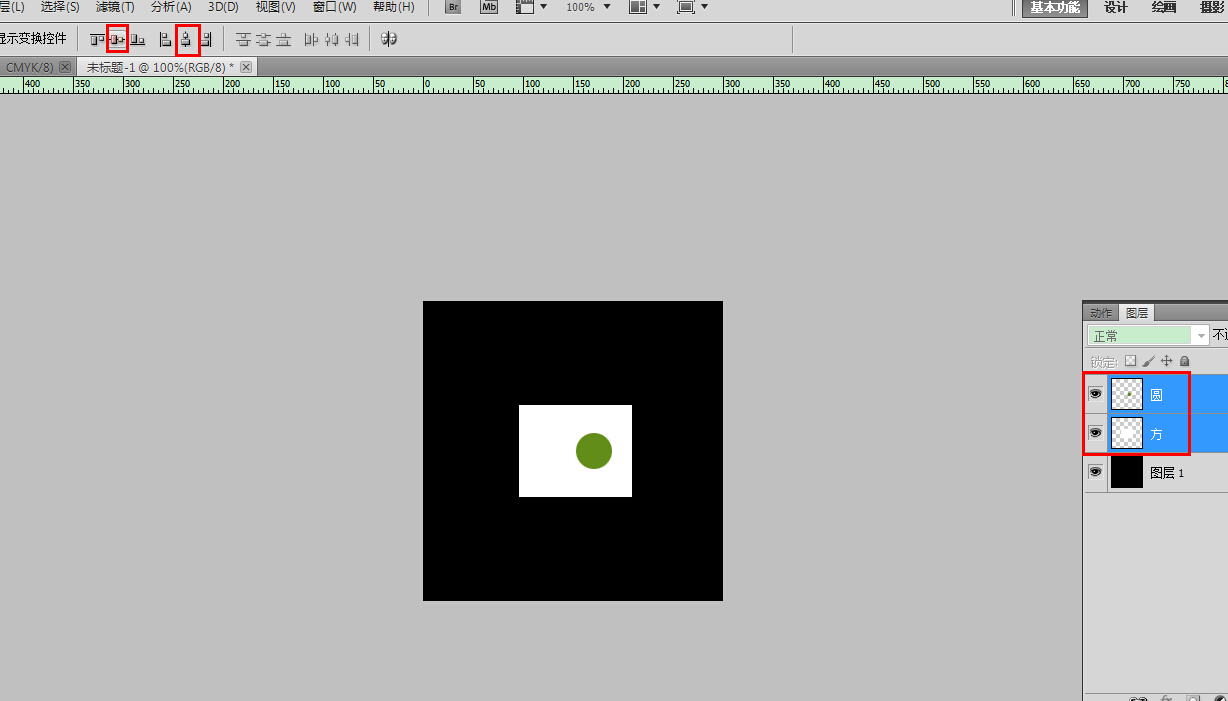Viewport: 1228px width, 701px height.
Task: Click the view extras icon
Action: [525, 7]
